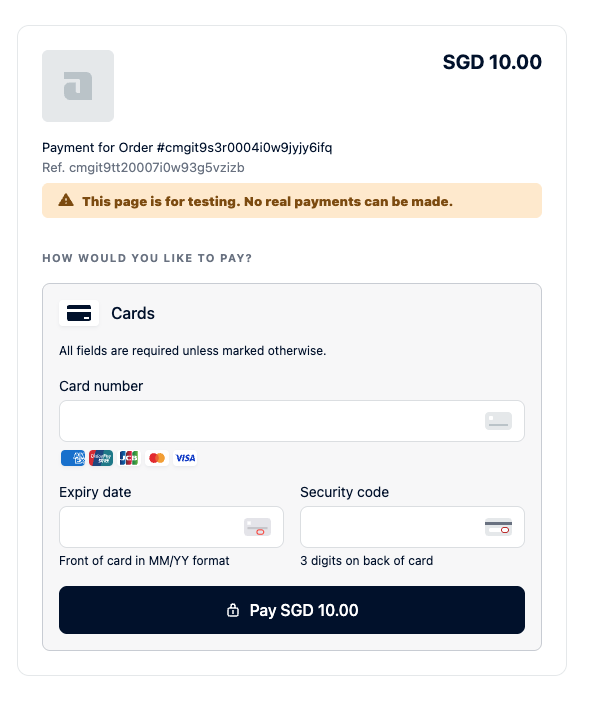Click the American Express card logo
This screenshot has width=608, height=717.
tap(73, 458)
